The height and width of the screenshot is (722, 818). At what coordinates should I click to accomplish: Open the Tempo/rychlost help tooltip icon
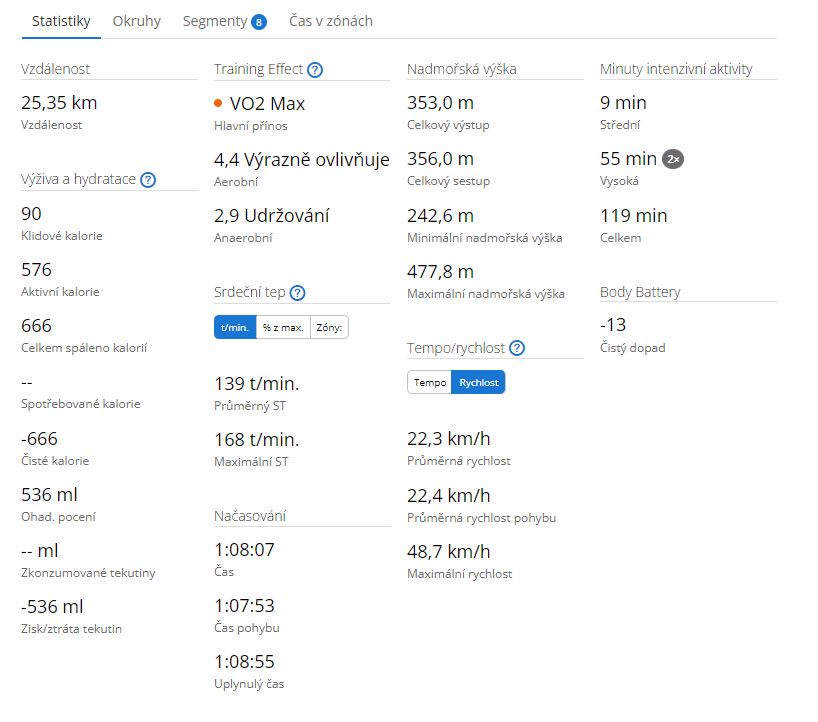[x=516, y=348]
